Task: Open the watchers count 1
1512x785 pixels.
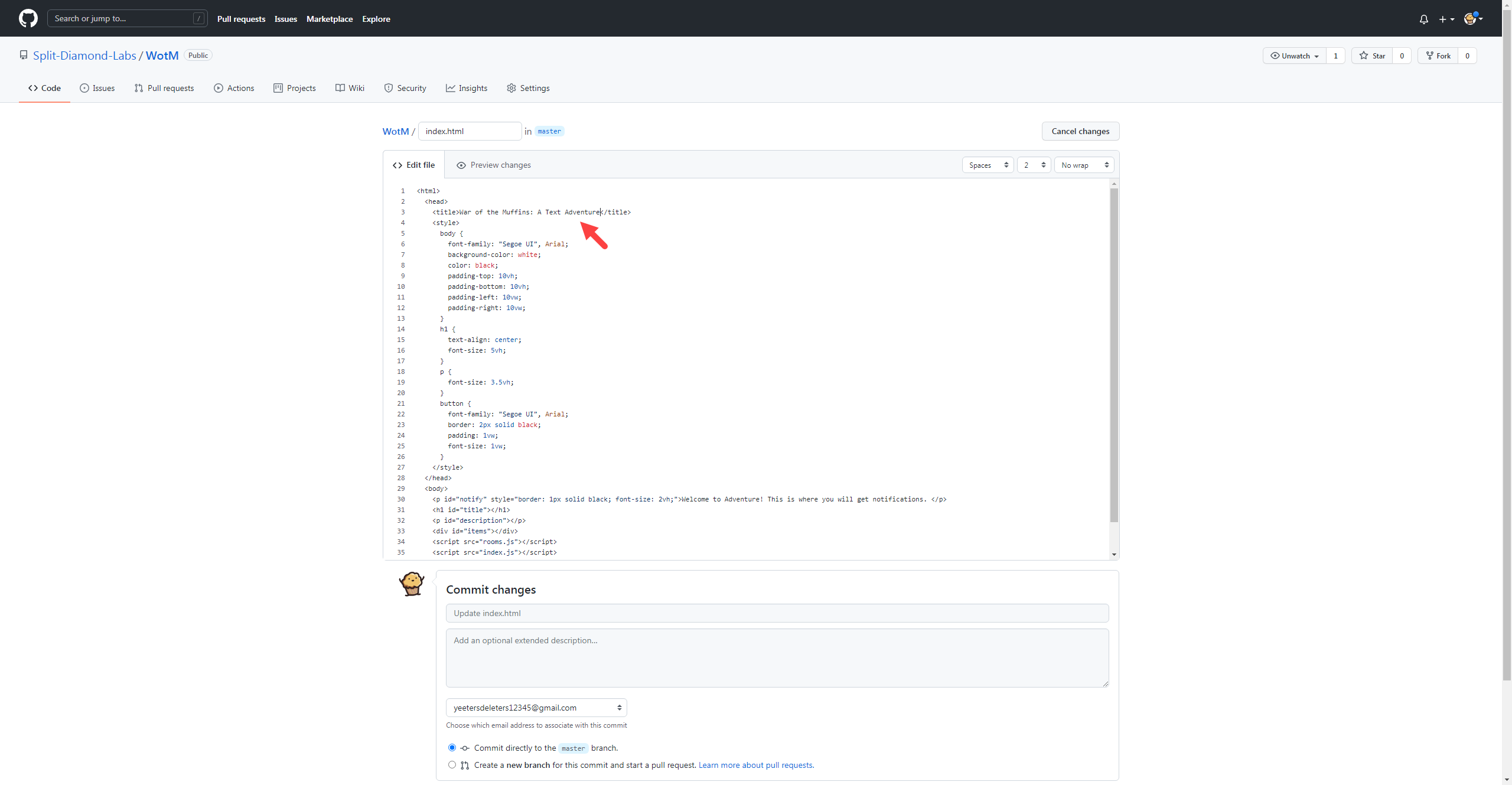Action: pyautogui.click(x=1335, y=56)
